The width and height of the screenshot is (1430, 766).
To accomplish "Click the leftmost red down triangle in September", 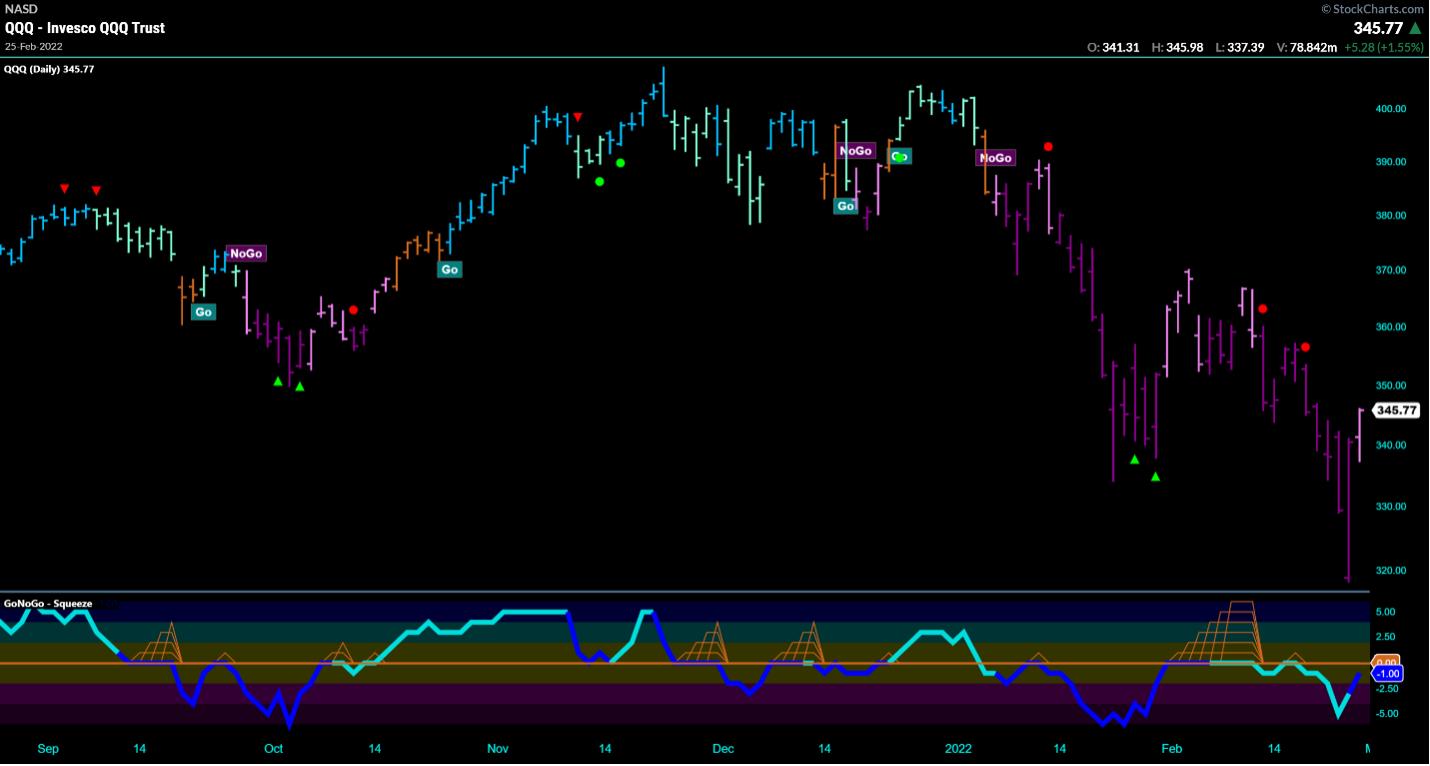I will point(64,189).
